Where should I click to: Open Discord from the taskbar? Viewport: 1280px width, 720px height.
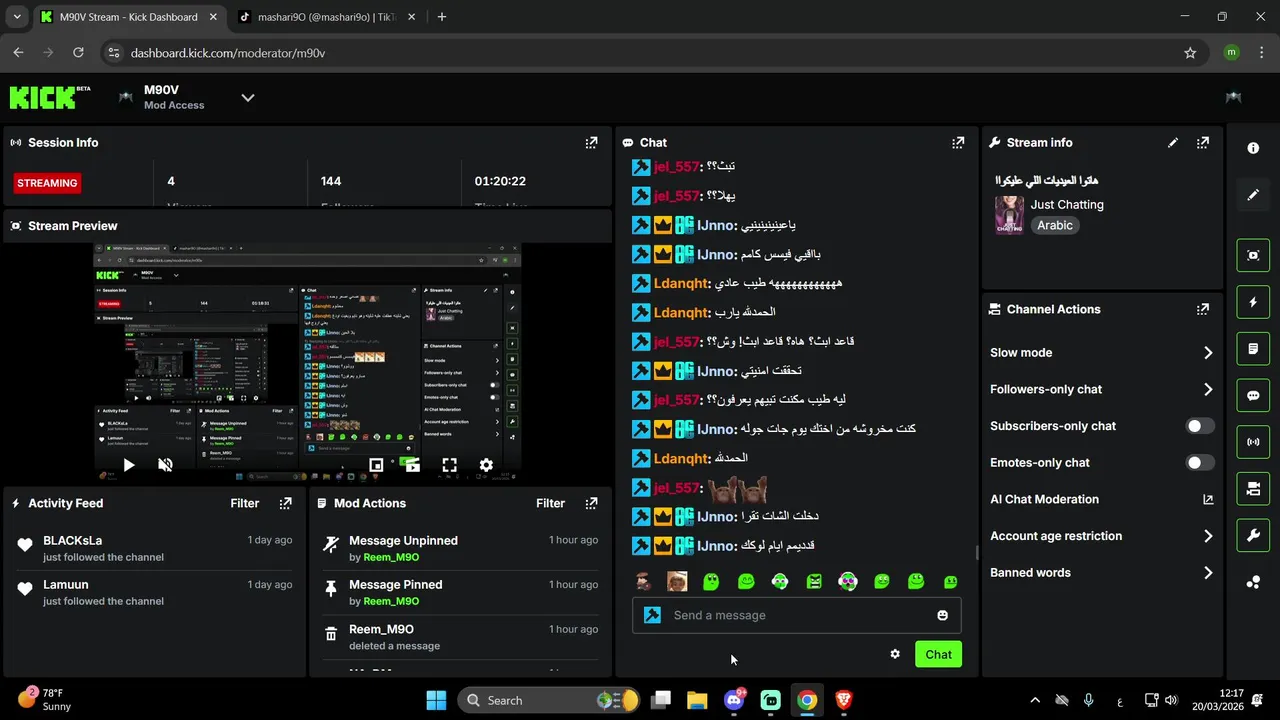(734, 700)
